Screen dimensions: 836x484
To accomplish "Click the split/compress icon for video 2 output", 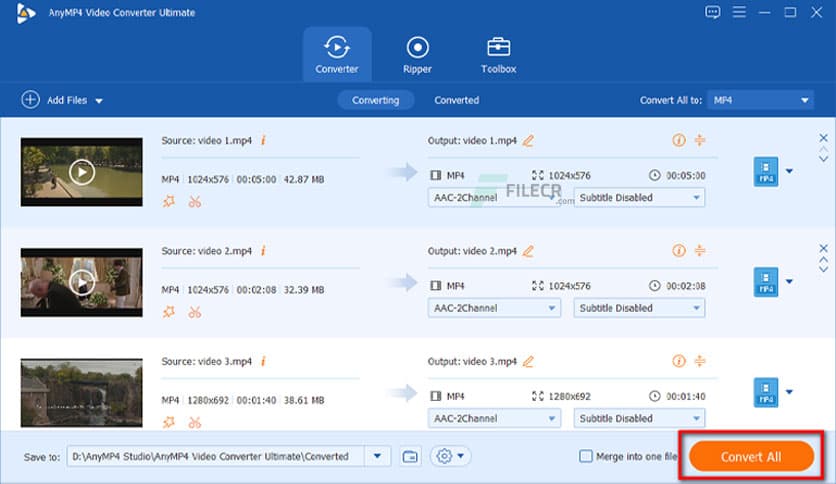I will 700,251.
